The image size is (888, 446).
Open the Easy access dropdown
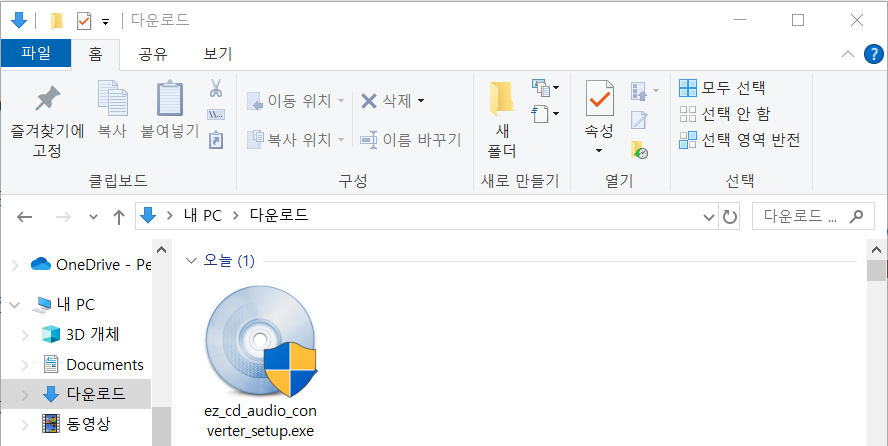coord(545,114)
